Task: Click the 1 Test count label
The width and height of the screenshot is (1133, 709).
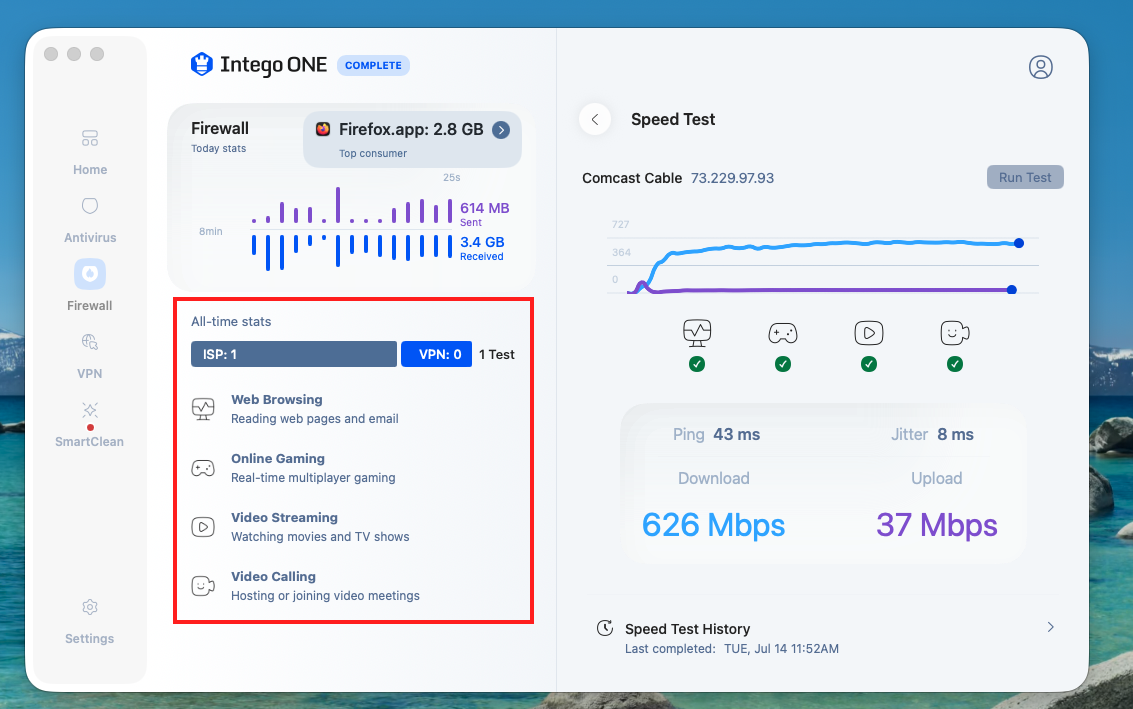Action: tap(496, 355)
